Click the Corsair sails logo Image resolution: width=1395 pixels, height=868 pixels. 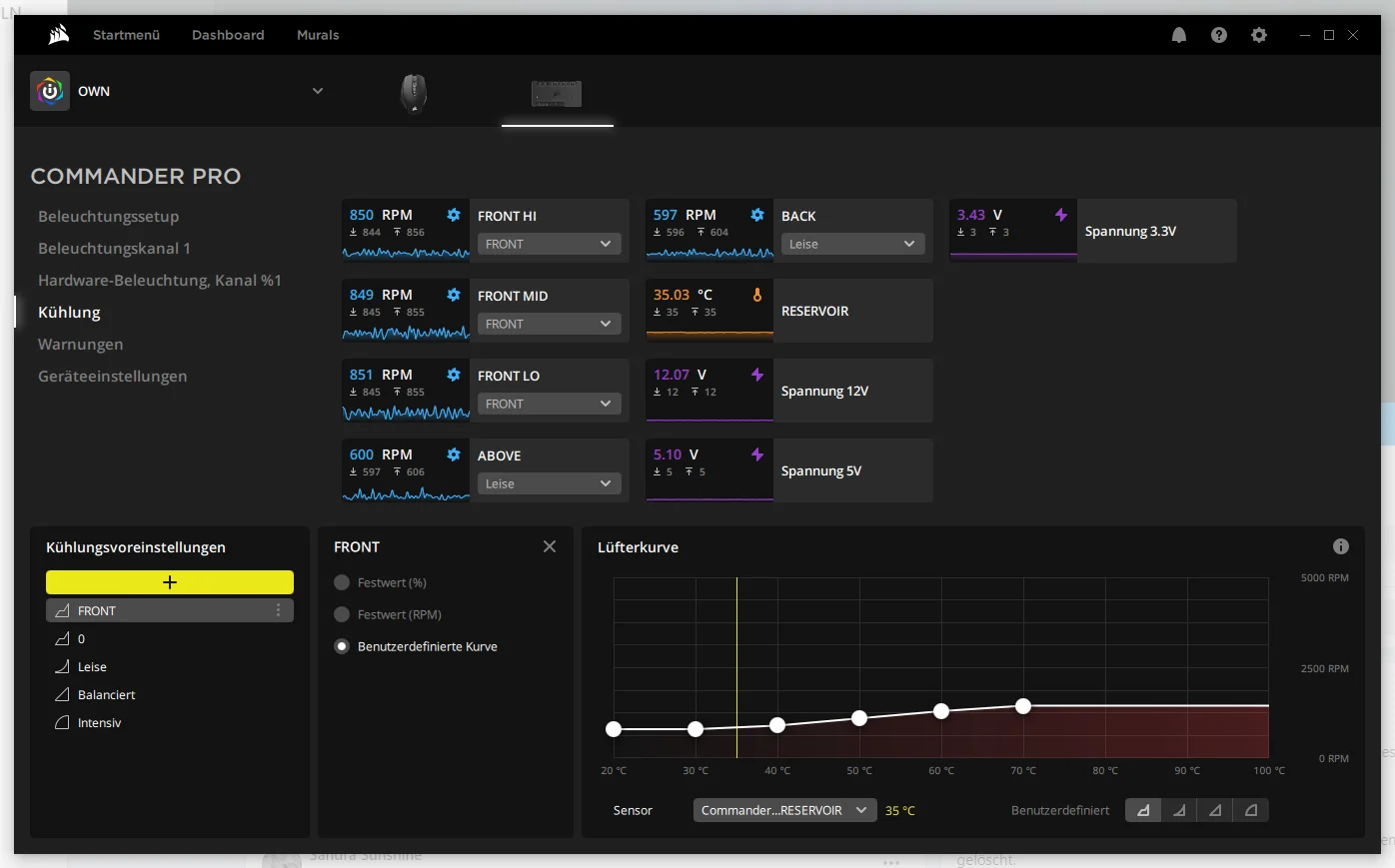click(58, 35)
